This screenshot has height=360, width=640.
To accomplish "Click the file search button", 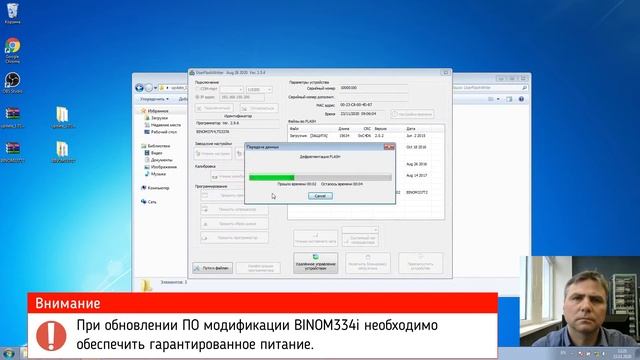I will click(213, 268).
